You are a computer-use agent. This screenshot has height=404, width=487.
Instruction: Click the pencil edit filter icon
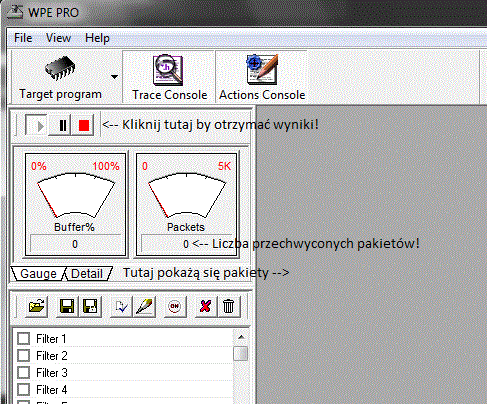[x=145, y=306]
